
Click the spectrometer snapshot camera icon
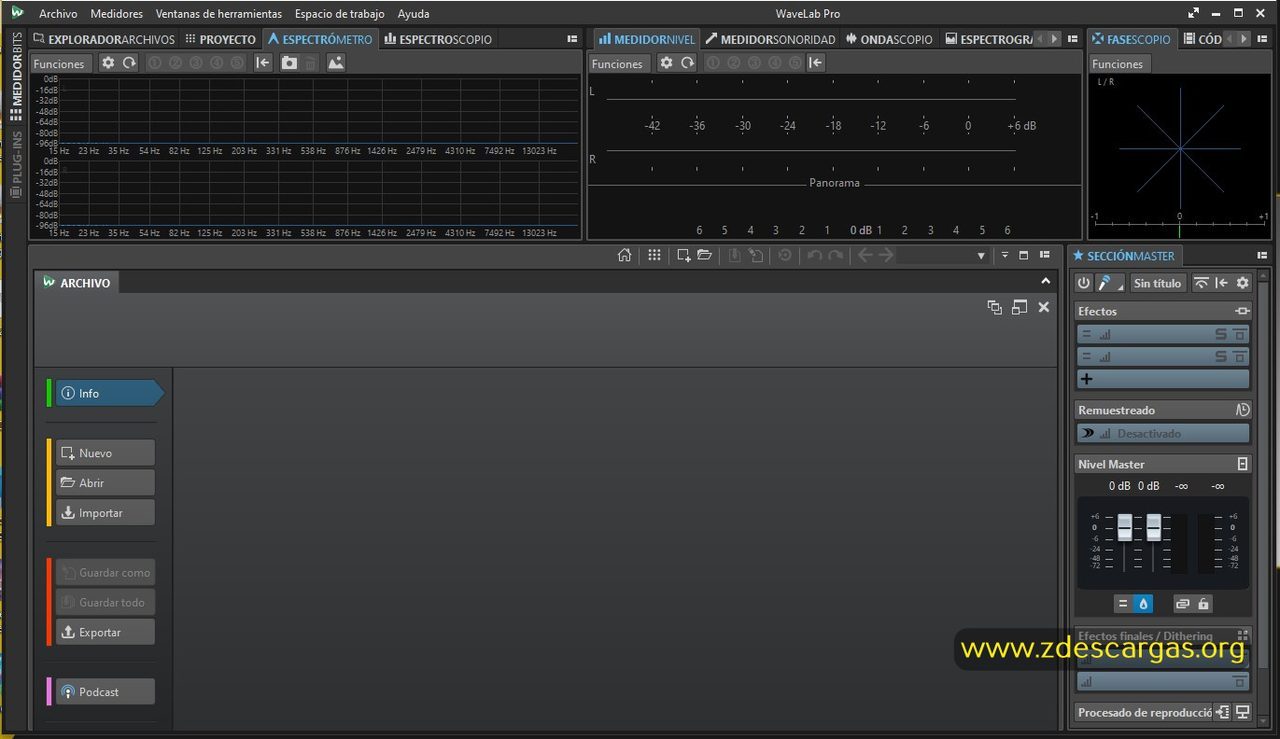(x=289, y=63)
